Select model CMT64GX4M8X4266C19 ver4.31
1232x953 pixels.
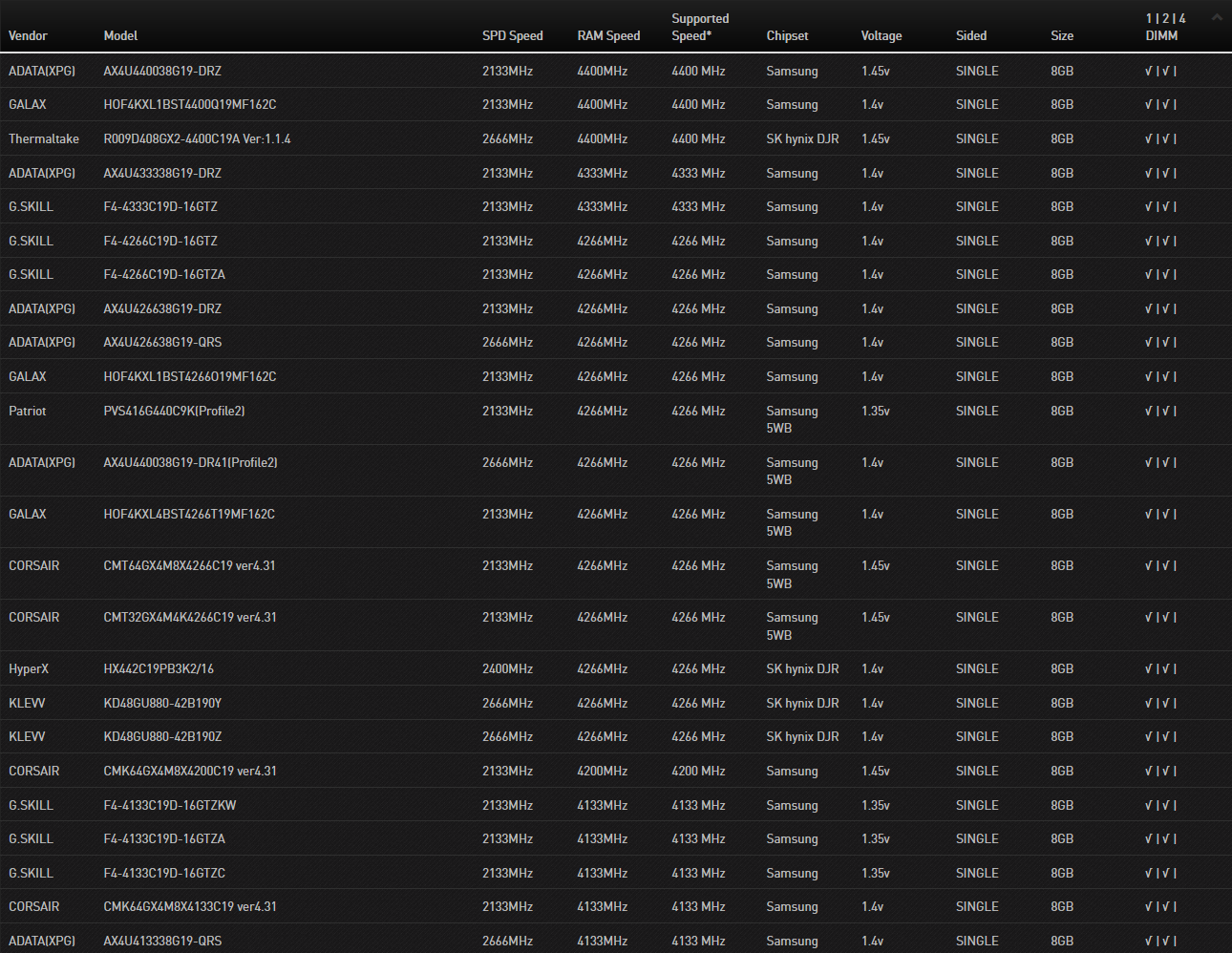point(189,566)
